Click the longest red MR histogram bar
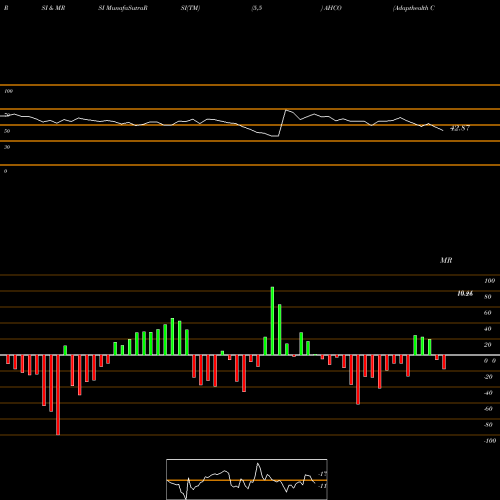The width and height of the screenshot is (500, 500). pyautogui.click(x=58, y=395)
